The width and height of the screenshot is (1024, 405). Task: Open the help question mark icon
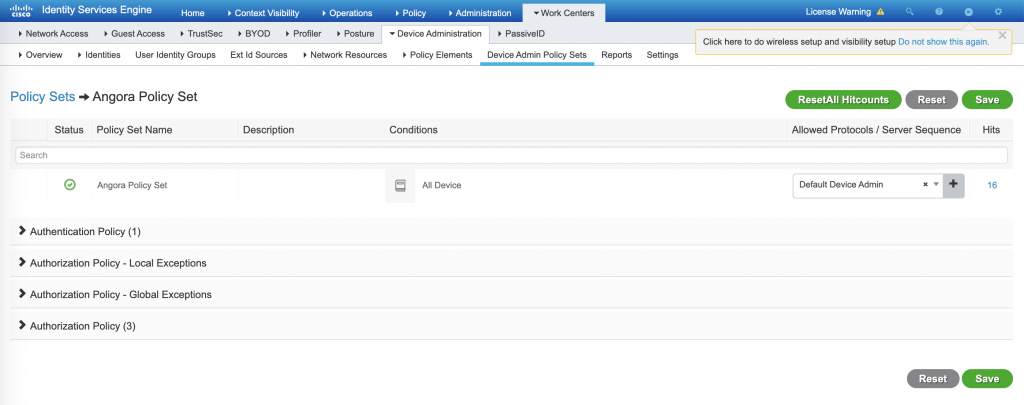click(939, 12)
